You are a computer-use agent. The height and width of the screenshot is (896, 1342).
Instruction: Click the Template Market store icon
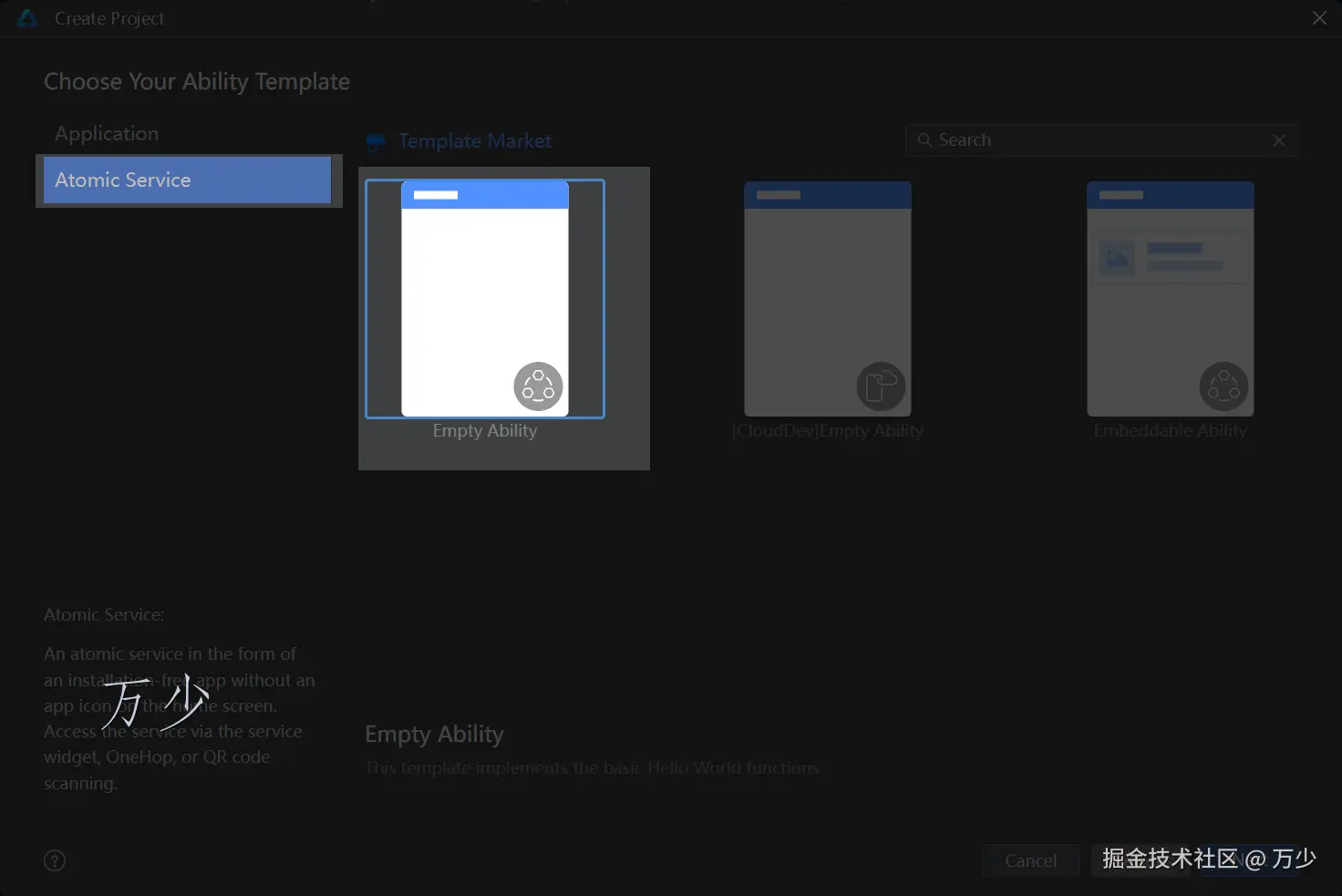376,142
